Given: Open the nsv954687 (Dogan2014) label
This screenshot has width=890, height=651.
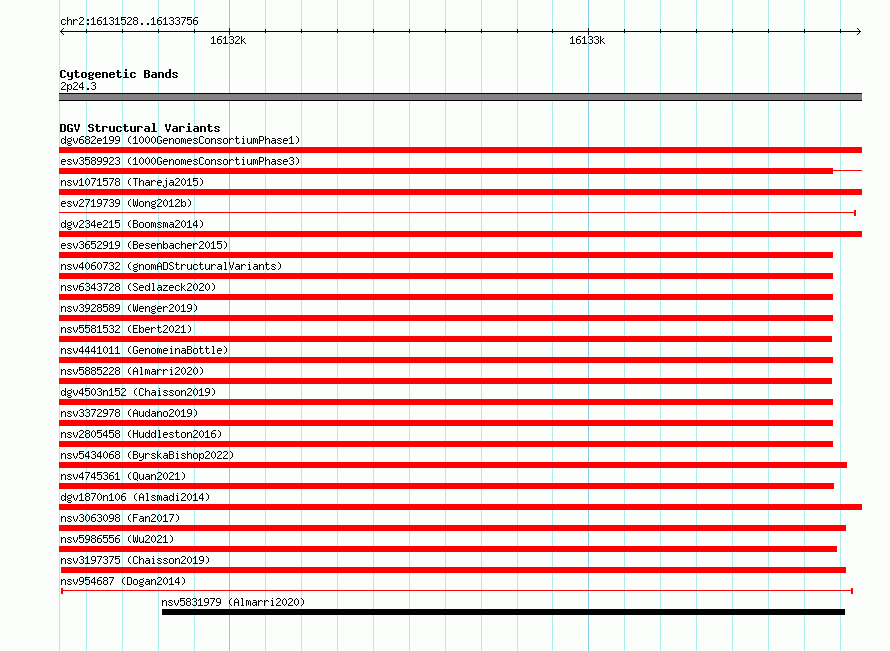Looking at the screenshot, I should tap(123, 581).
